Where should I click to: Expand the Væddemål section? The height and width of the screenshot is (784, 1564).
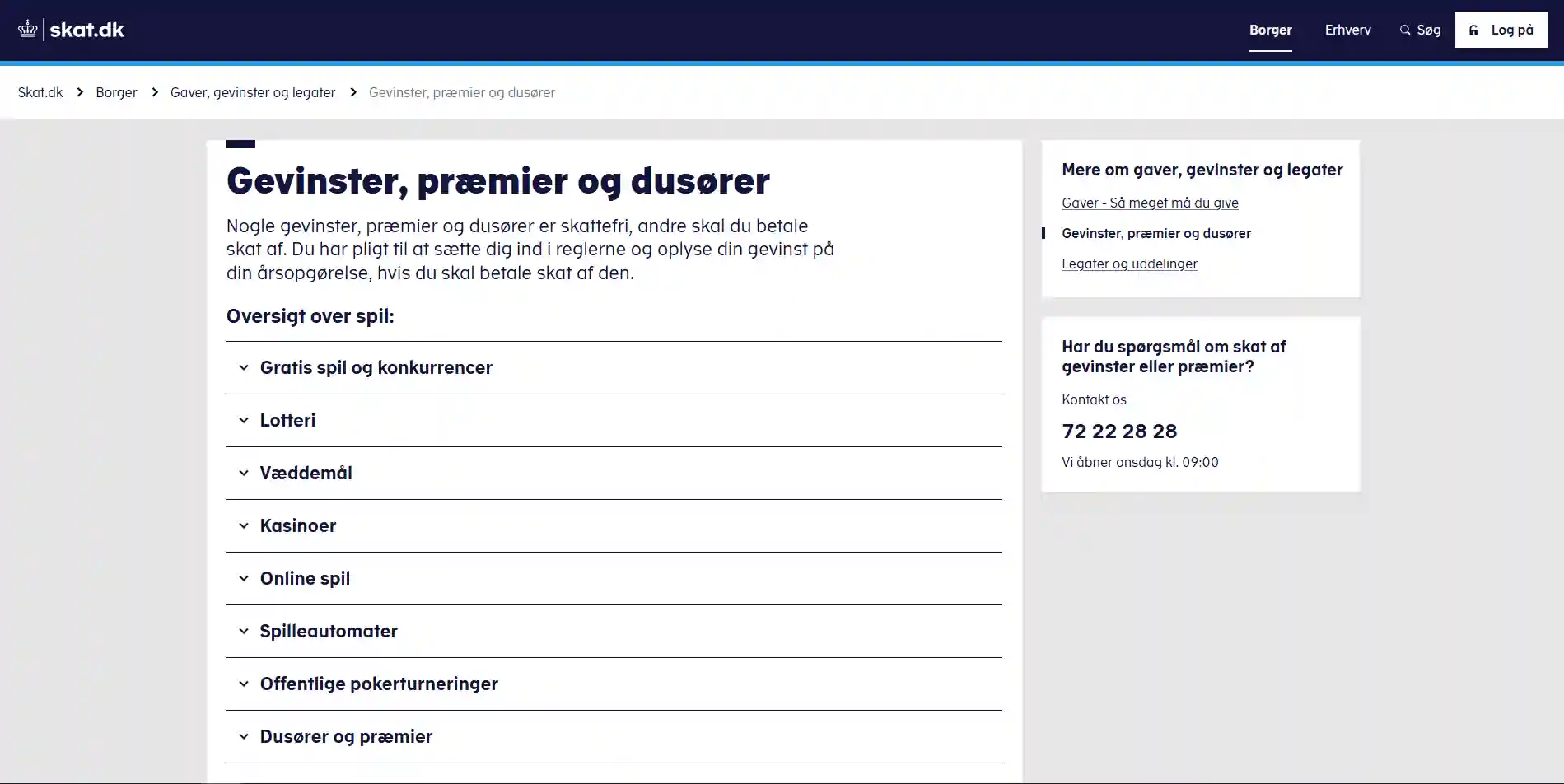pos(614,473)
